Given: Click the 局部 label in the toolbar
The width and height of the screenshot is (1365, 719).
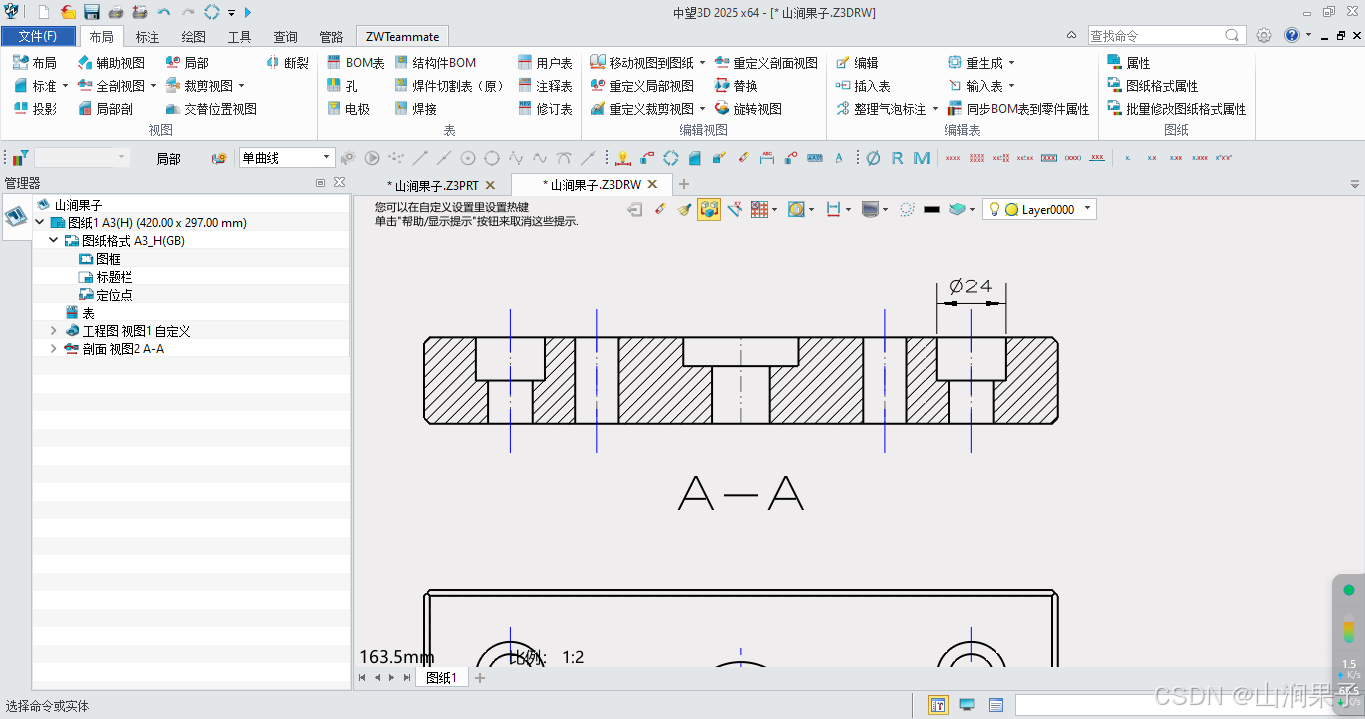Looking at the screenshot, I should coord(169,158).
